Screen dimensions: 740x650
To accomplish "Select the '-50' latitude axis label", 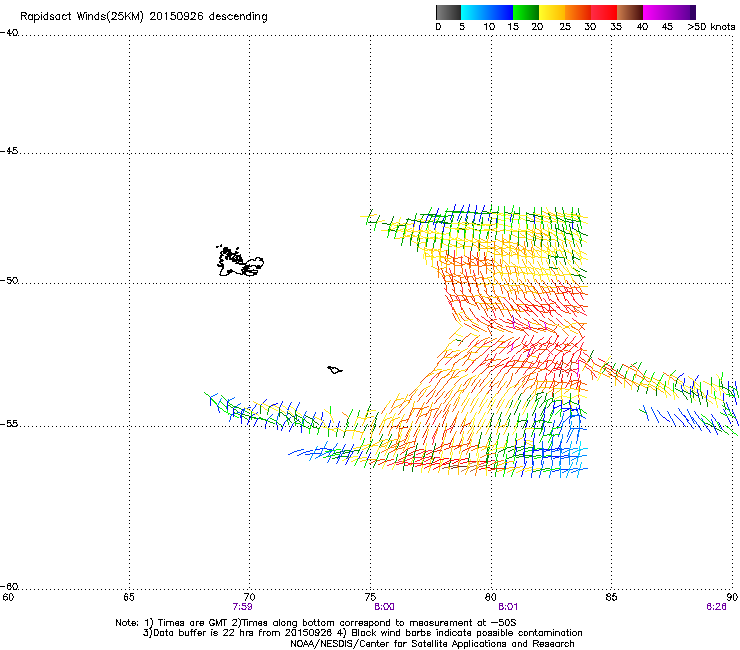I will pyautogui.click(x=9, y=281).
